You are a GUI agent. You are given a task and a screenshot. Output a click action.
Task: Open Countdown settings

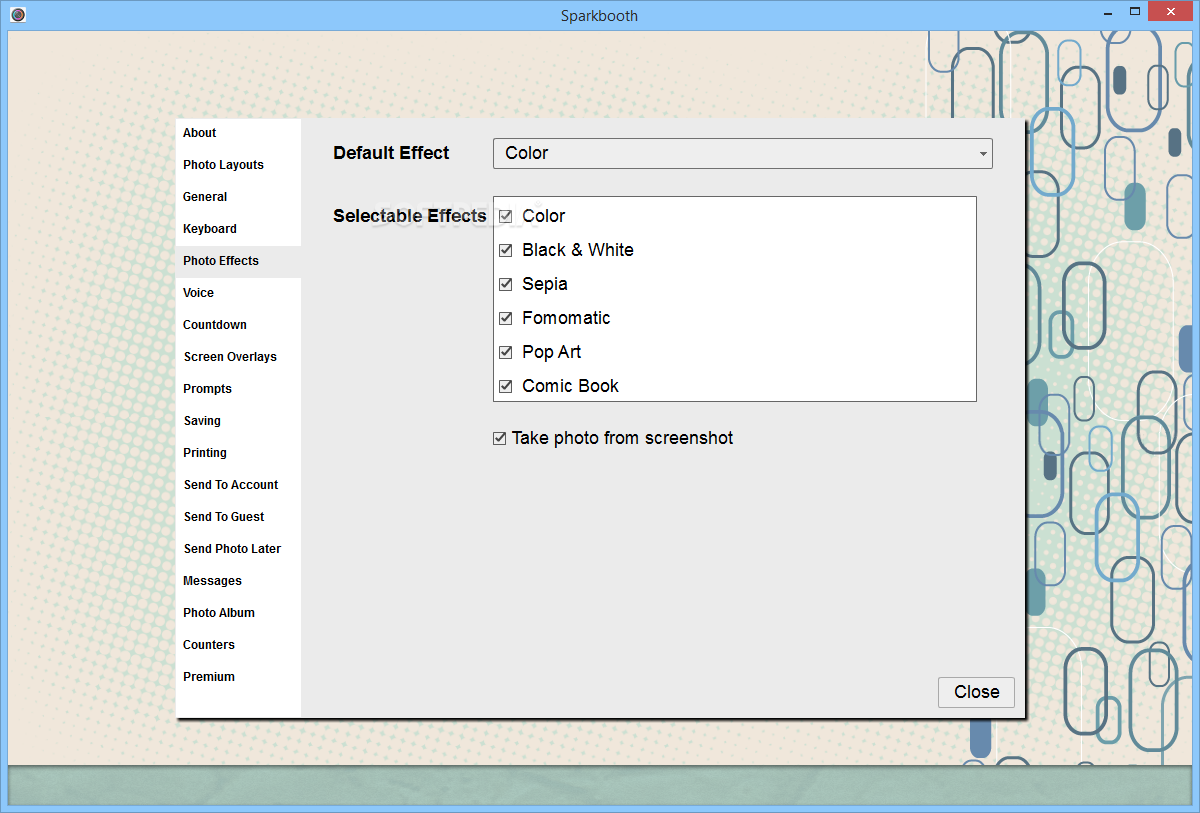point(238,325)
